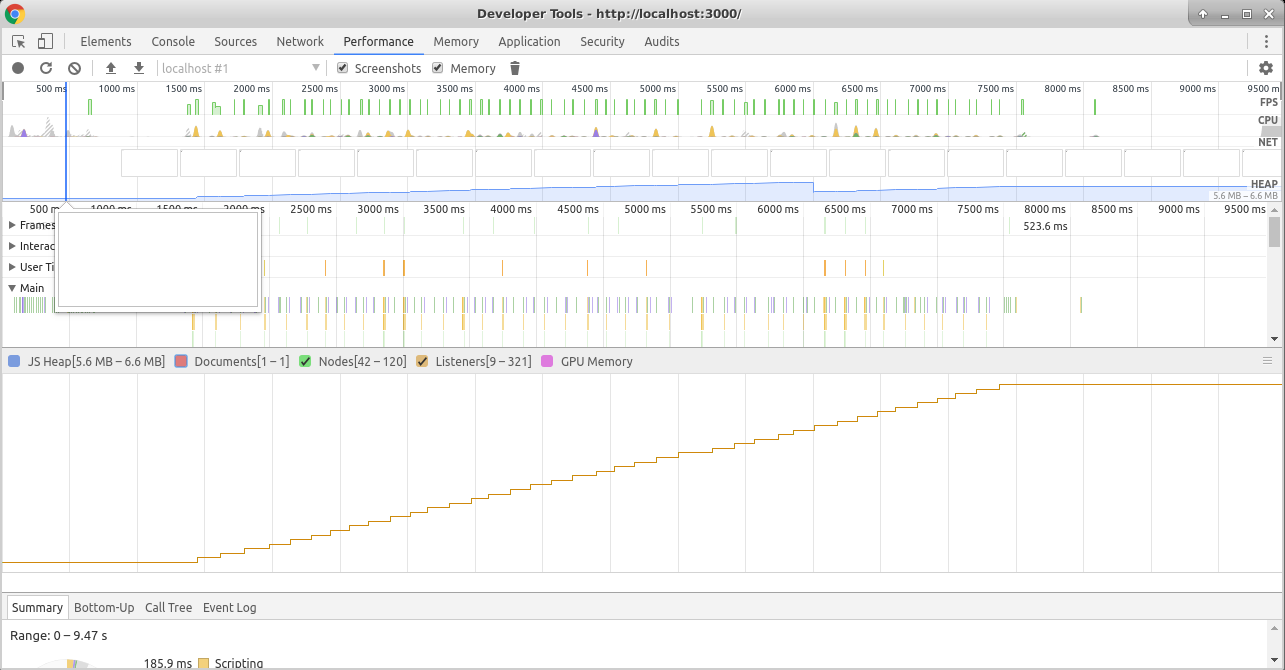Click the NET overview label

(x=1268, y=142)
